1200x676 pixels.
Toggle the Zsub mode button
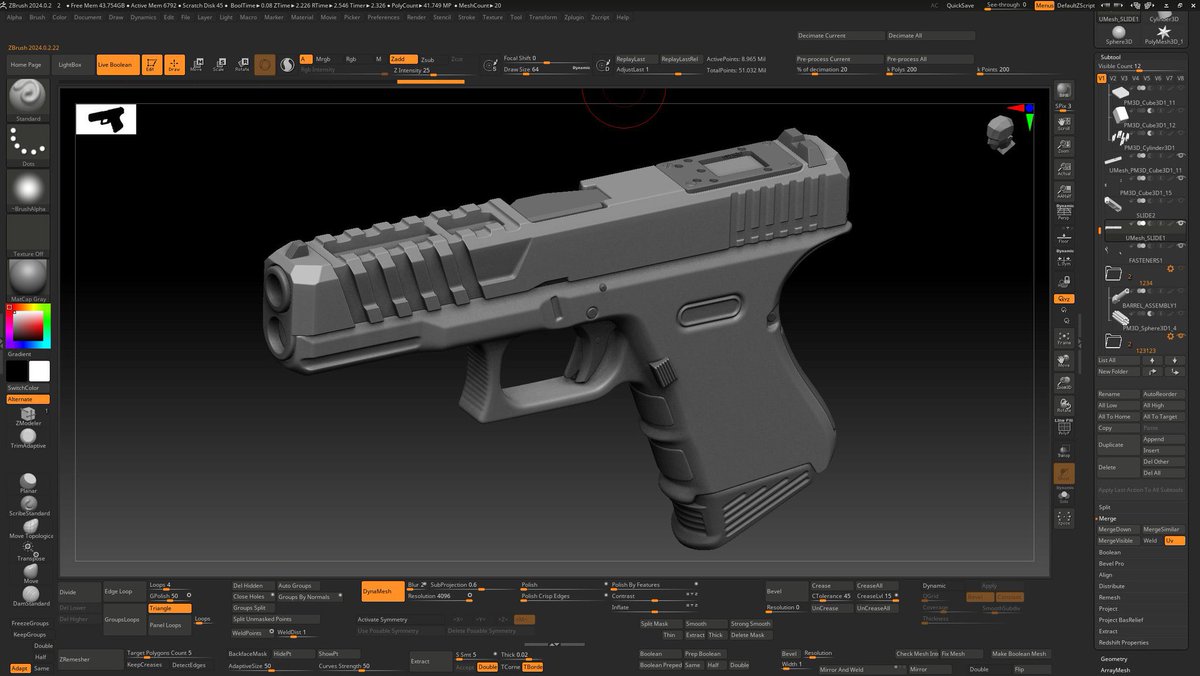coord(428,59)
